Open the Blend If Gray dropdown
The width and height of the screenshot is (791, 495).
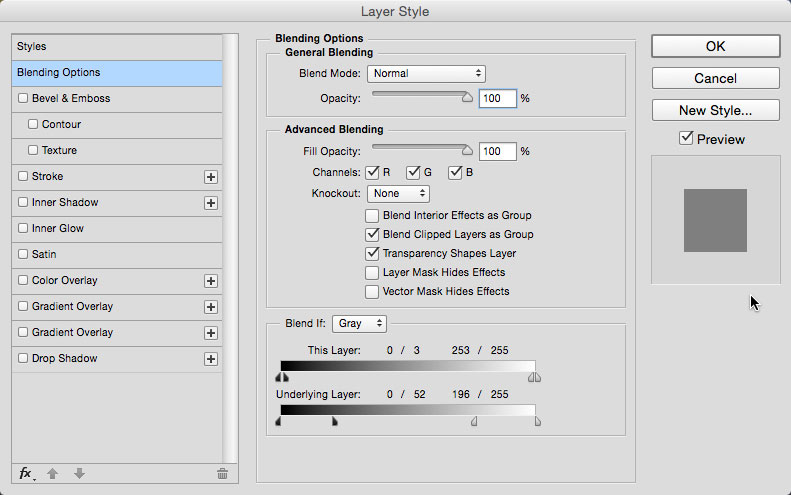pyautogui.click(x=359, y=323)
